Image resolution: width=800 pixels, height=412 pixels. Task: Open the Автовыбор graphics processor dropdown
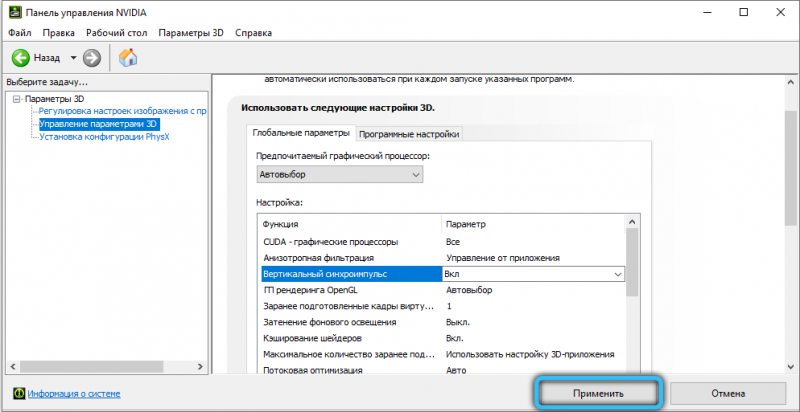(340, 174)
